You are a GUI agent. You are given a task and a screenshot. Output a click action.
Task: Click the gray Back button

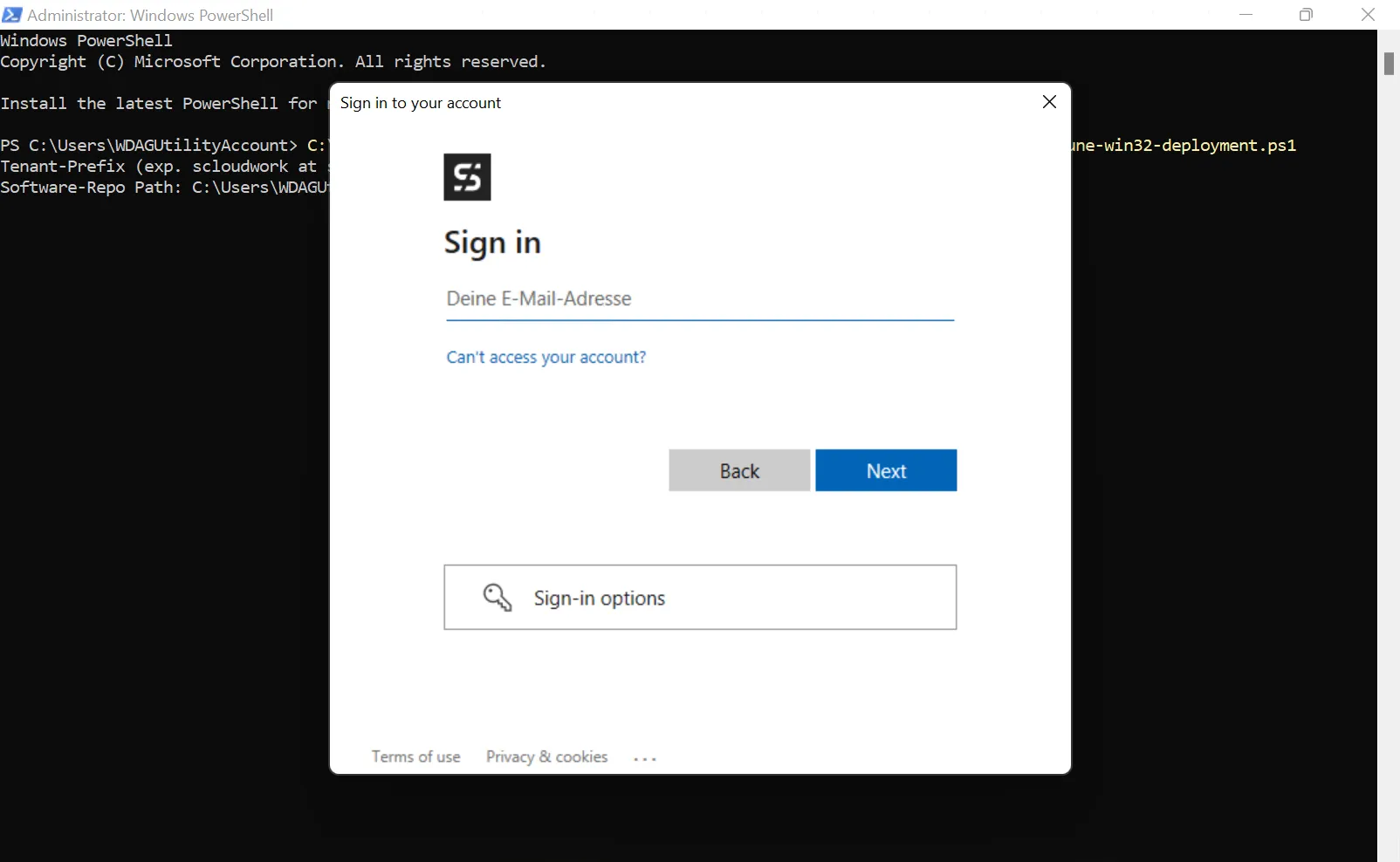[739, 470]
